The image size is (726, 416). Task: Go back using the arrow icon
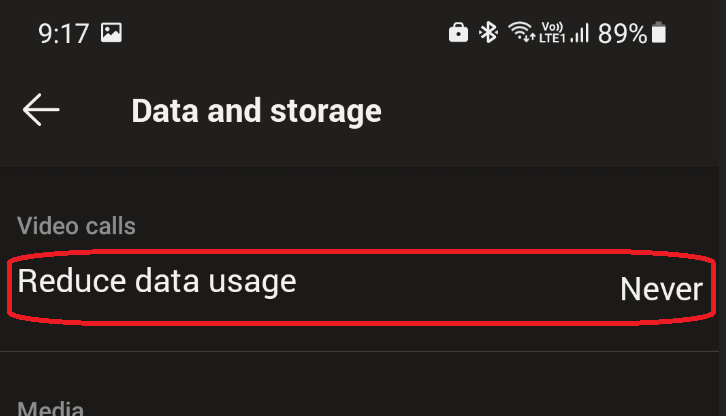click(x=41, y=110)
